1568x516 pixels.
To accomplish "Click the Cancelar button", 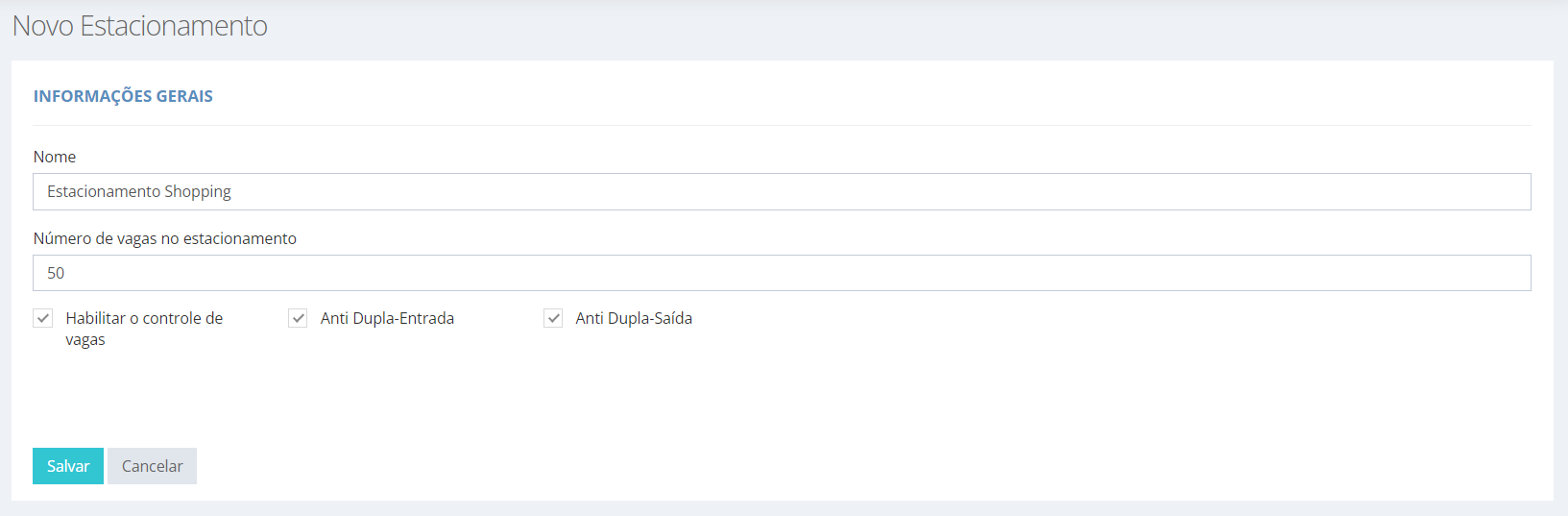I will 152,466.
